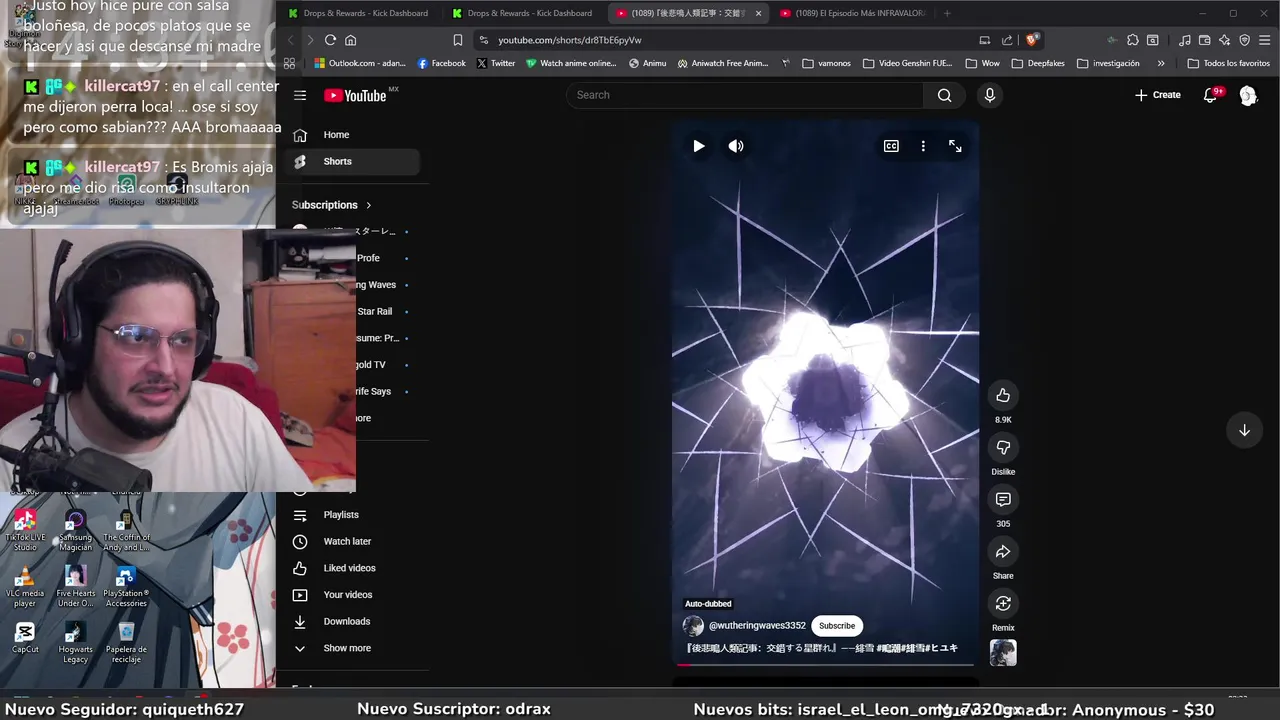Select Papelera de reciclaje desktop icon
The width and height of the screenshot is (1280, 720).
(x=126, y=642)
